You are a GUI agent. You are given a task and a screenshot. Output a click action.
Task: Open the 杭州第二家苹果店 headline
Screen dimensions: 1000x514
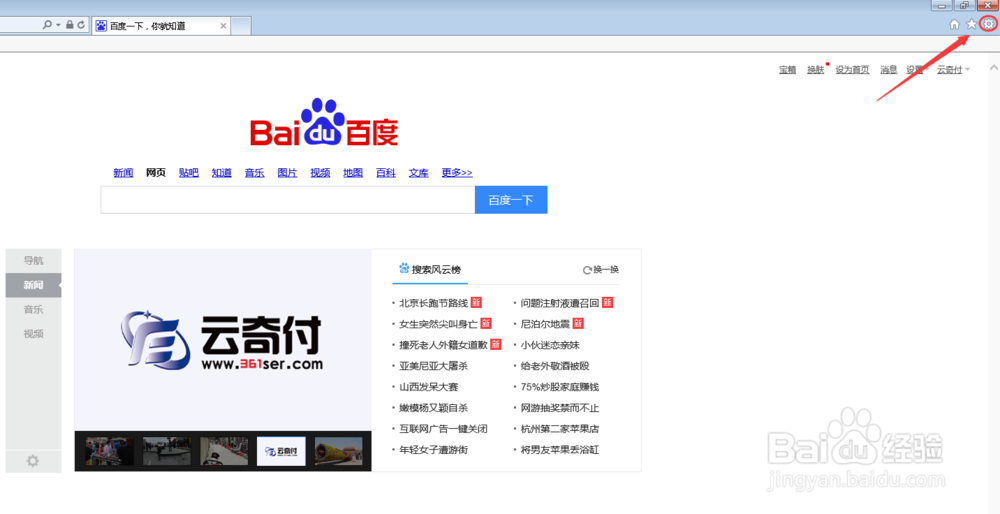[560, 429]
